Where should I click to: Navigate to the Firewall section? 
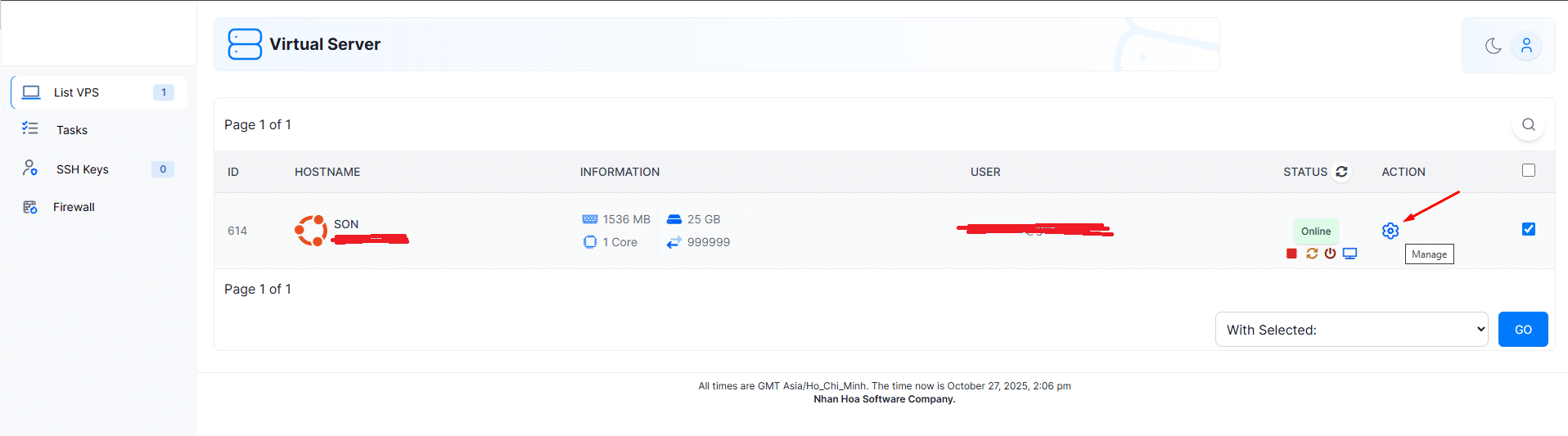[74, 207]
